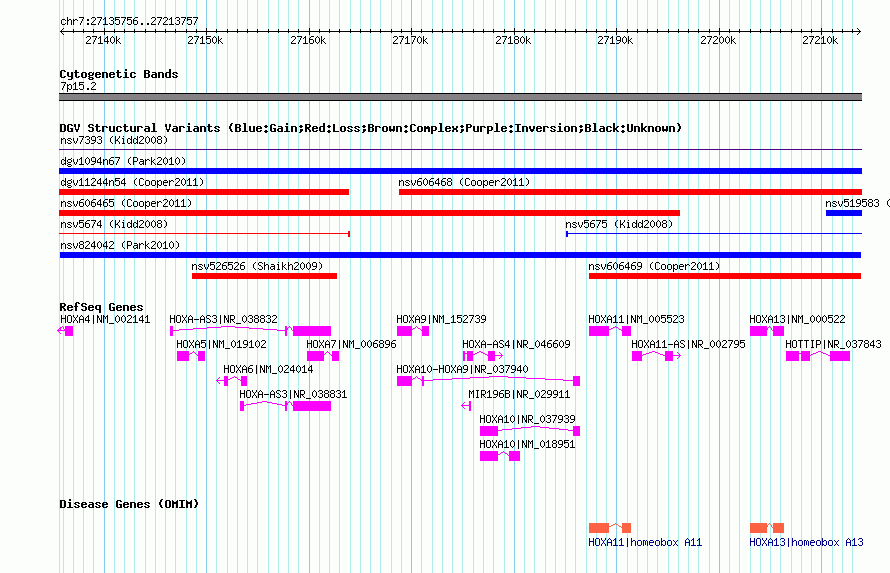890x573 pixels.
Task: Open the HOXA11|homeobox A11 link
Action: pyautogui.click(x=645, y=542)
